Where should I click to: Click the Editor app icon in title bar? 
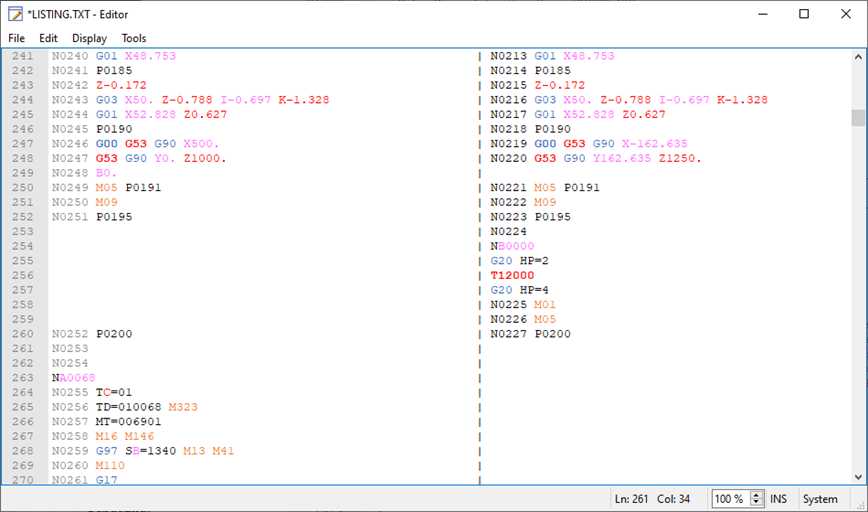(16, 14)
